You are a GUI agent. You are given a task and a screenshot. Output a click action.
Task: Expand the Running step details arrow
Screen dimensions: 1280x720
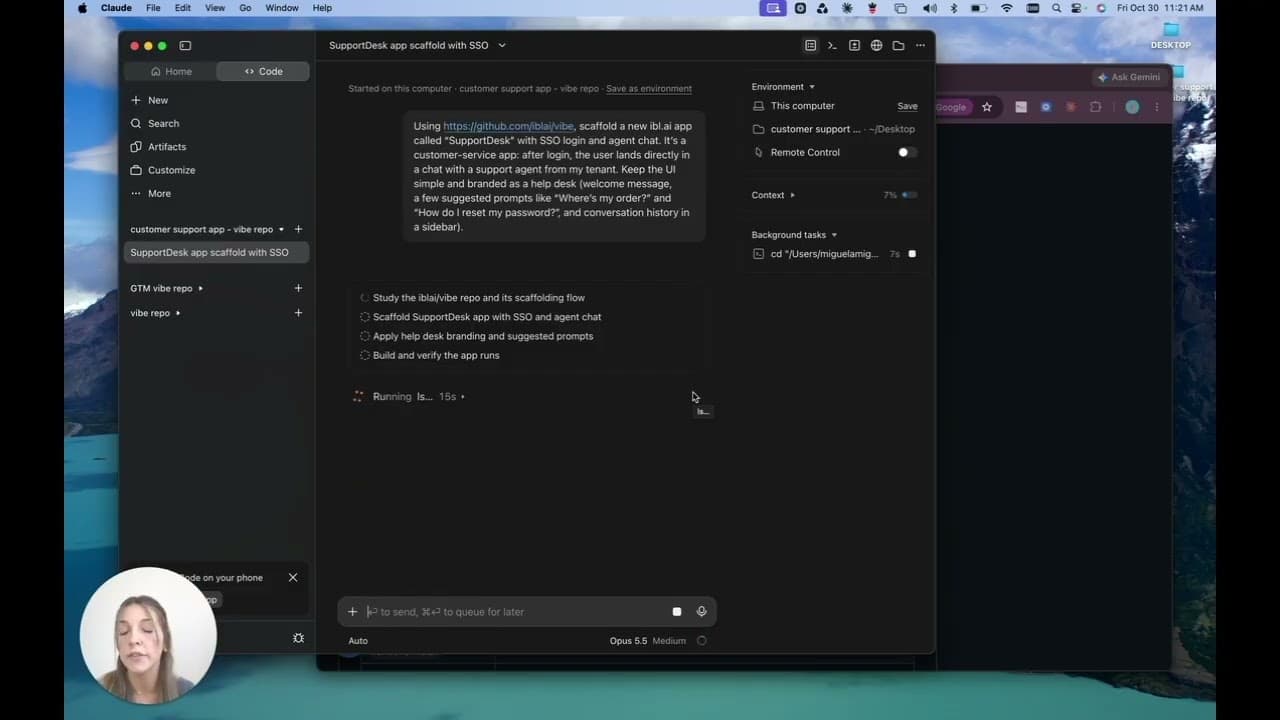click(462, 397)
